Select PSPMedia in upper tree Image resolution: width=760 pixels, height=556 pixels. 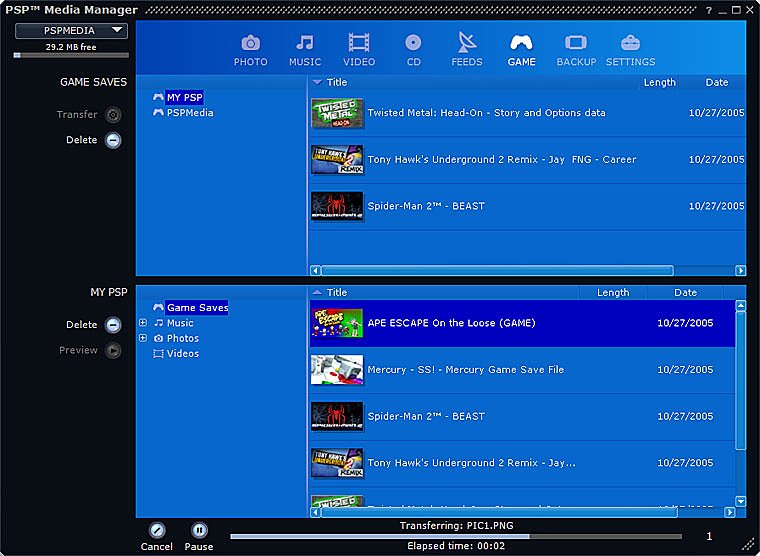pos(190,113)
